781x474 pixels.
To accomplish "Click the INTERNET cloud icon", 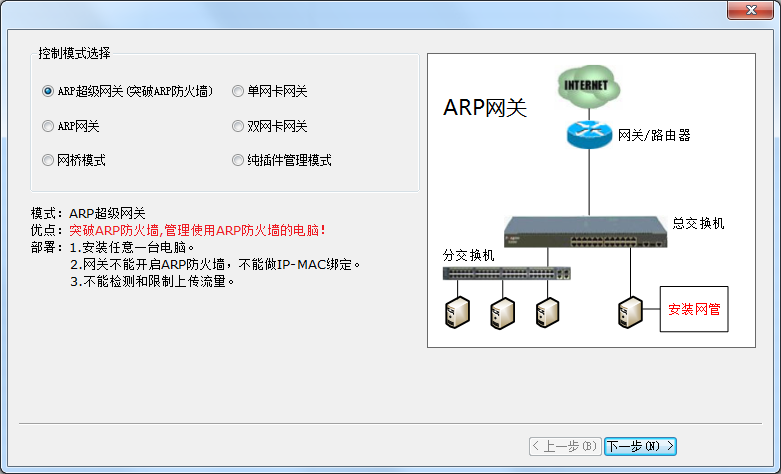I will click(x=589, y=87).
